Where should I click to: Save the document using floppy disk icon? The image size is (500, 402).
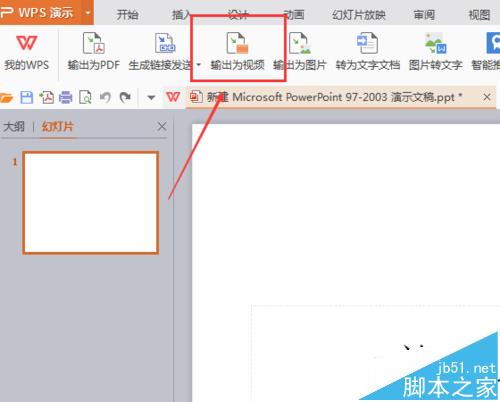pos(27,98)
